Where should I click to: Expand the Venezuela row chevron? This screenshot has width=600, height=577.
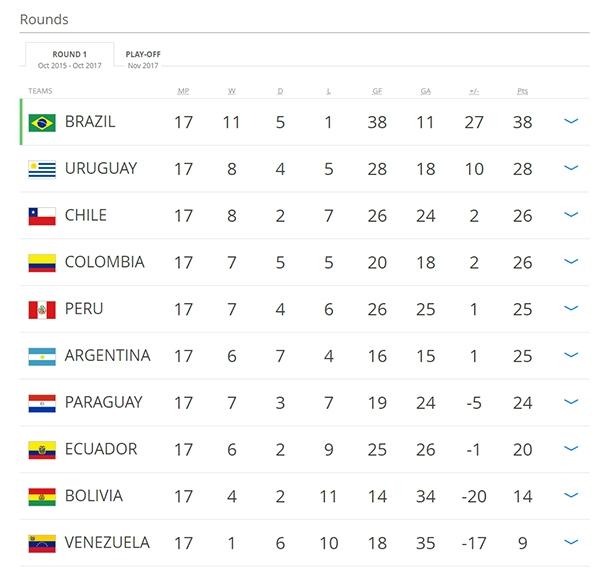[x=572, y=542]
